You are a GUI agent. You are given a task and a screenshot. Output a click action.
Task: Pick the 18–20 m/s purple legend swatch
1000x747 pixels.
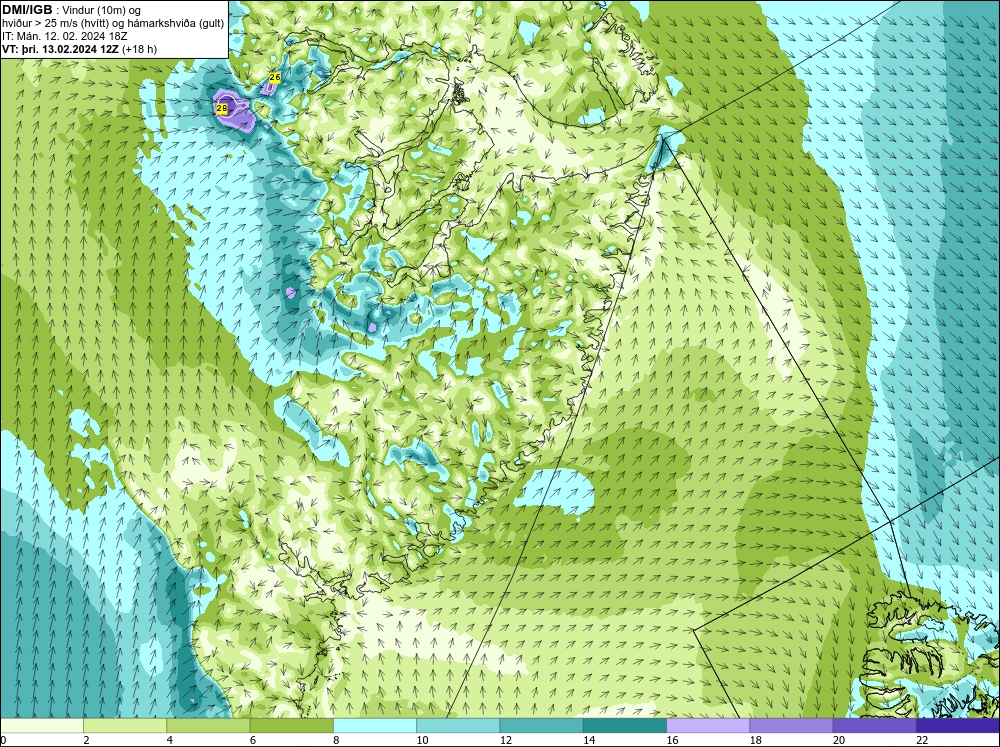pyautogui.click(x=791, y=726)
